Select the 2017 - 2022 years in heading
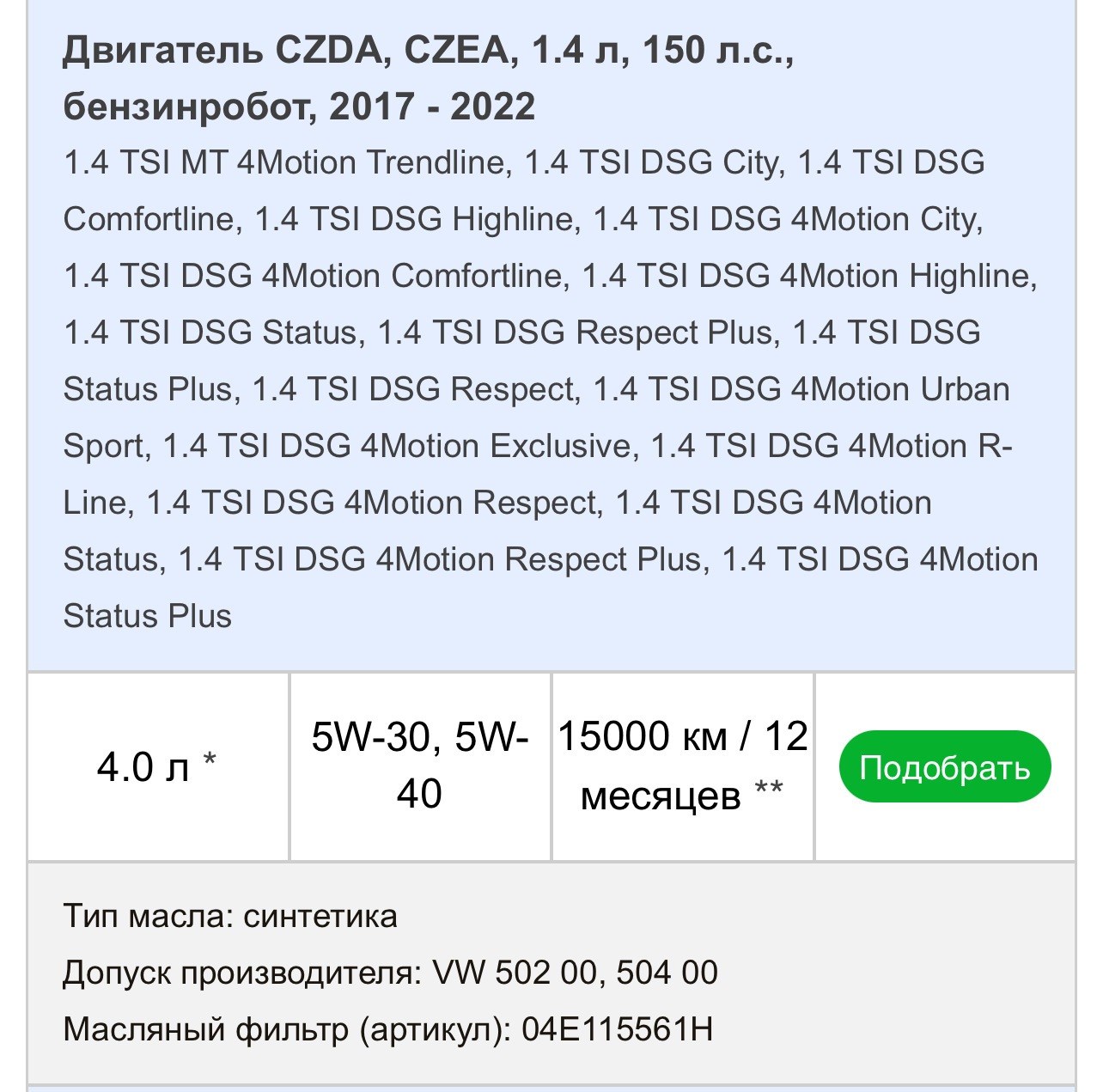The width and height of the screenshot is (1103, 1092). [432, 107]
